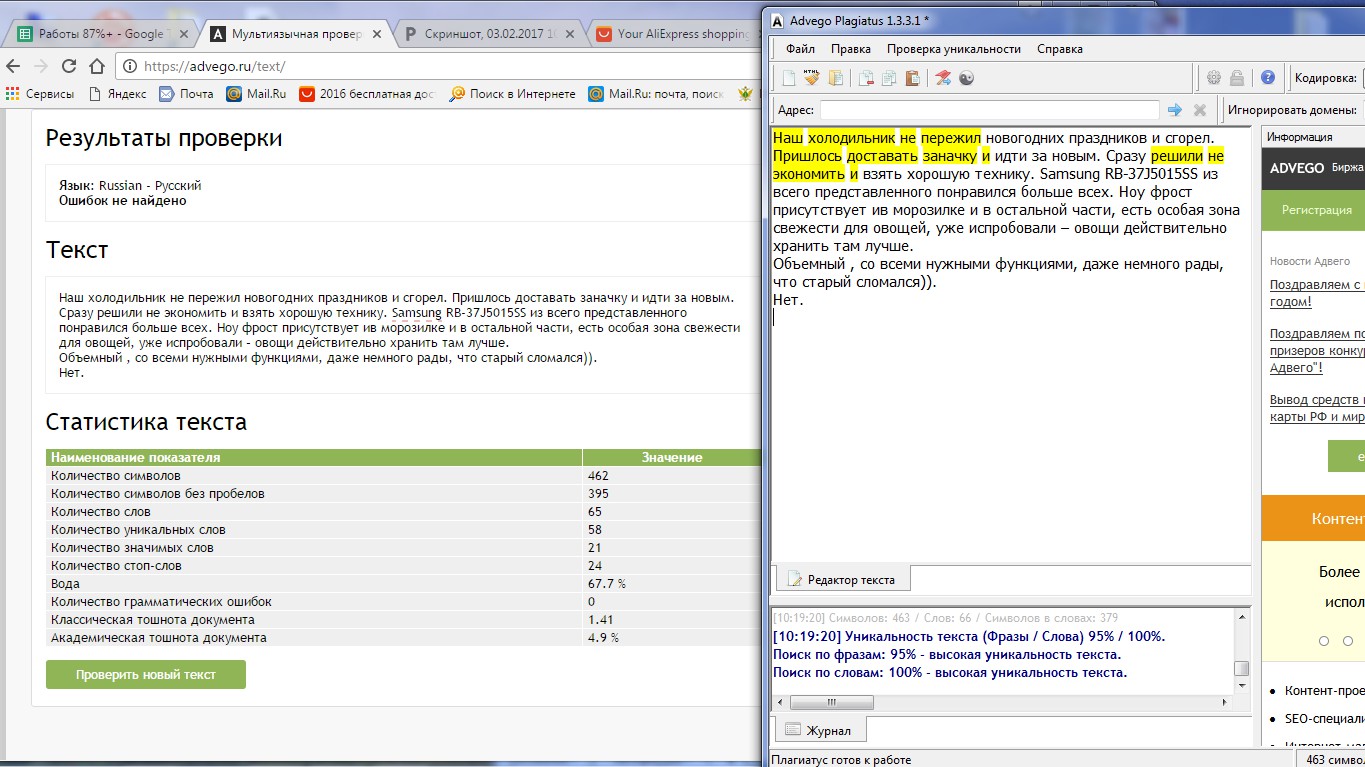This screenshot has width=1365, height=767.
Task: Open the Почта bookmark
Action: tap(186, 94)
